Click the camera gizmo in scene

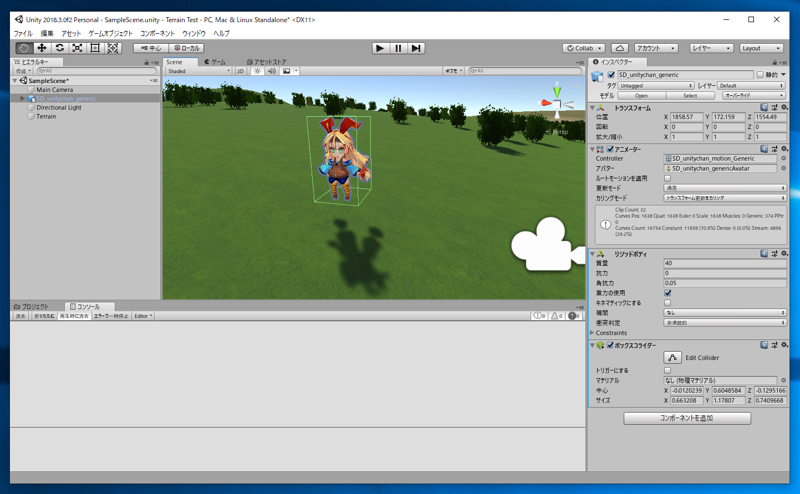click(548, 244)
